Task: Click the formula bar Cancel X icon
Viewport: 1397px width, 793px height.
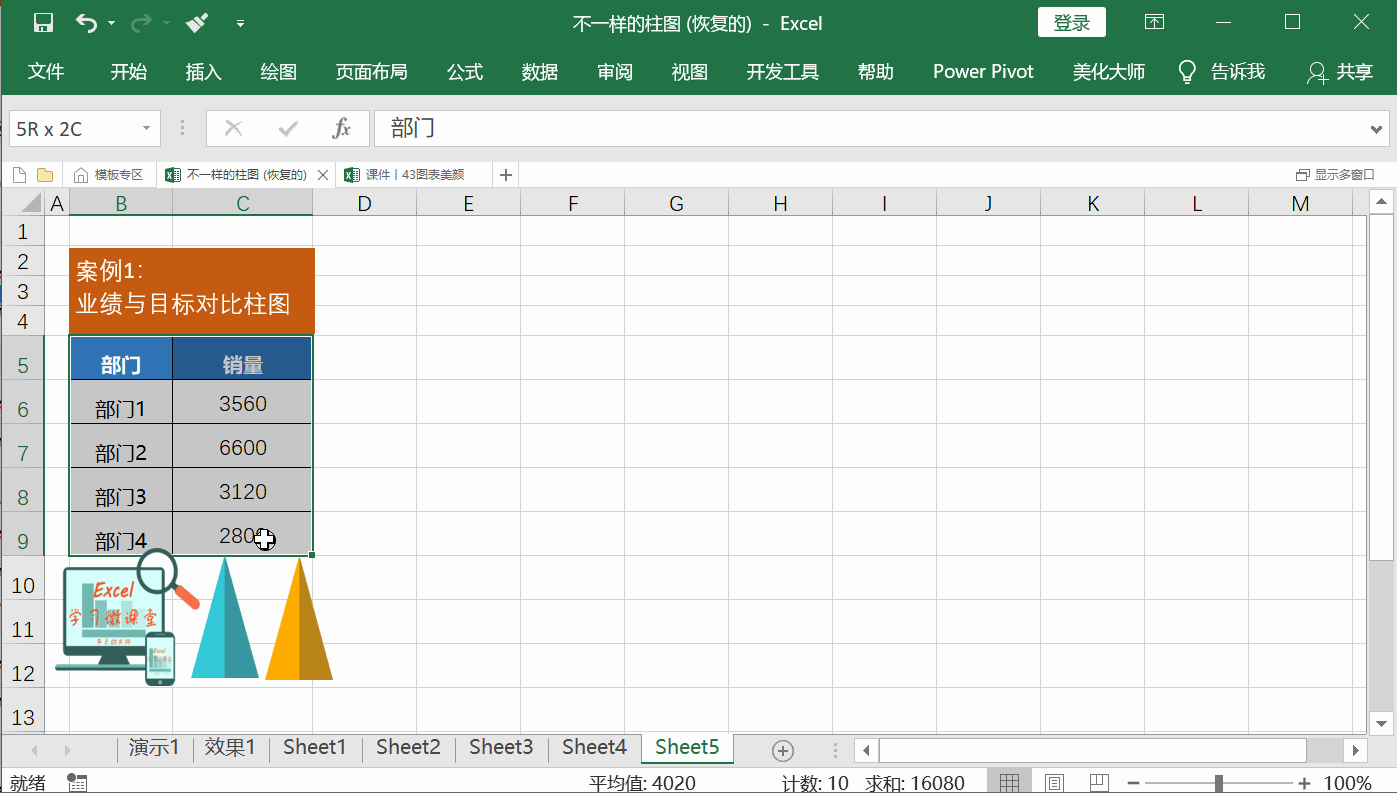Action: (x=234, y=128)
